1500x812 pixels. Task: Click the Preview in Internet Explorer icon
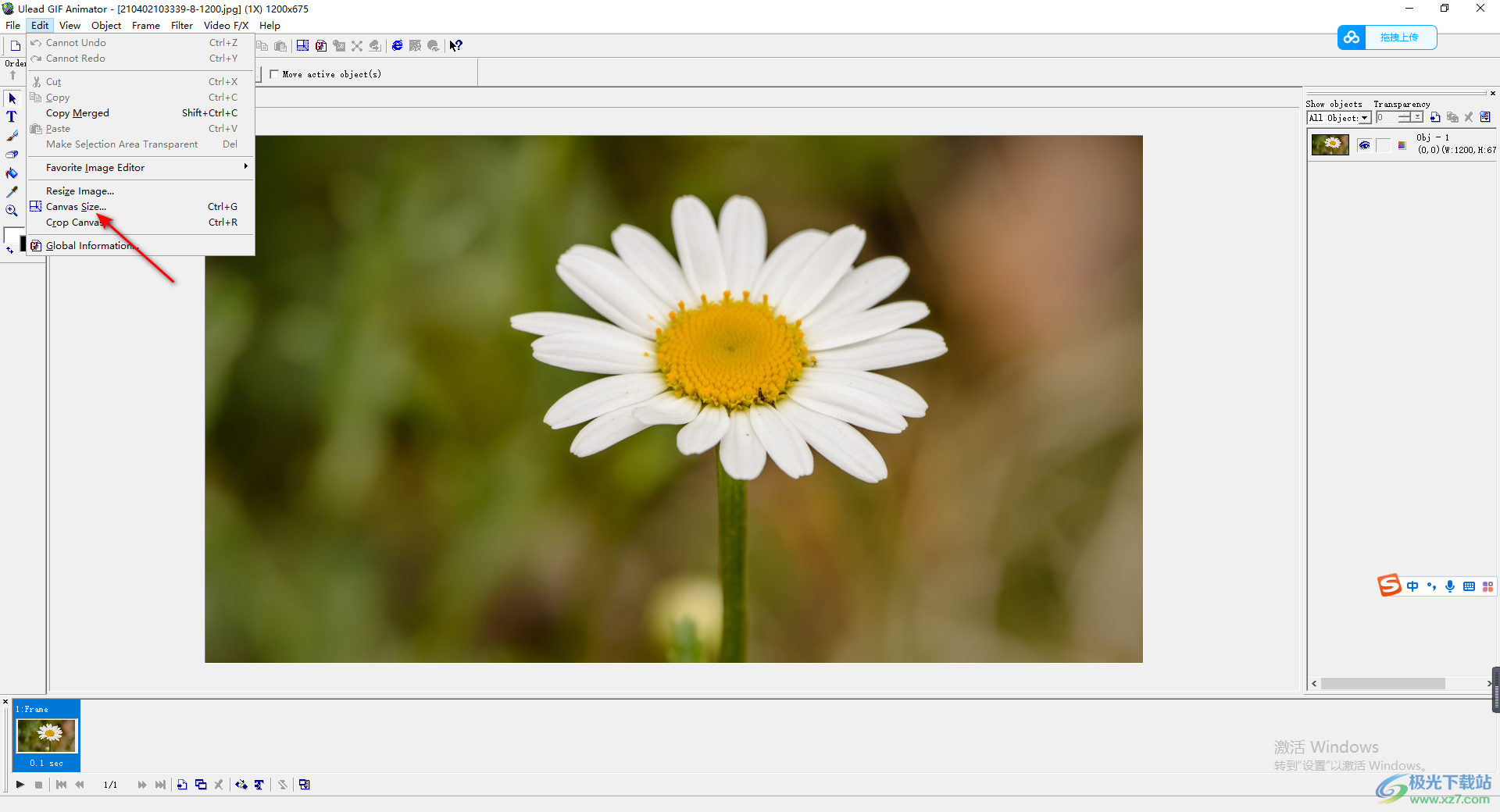coord(397,46)
